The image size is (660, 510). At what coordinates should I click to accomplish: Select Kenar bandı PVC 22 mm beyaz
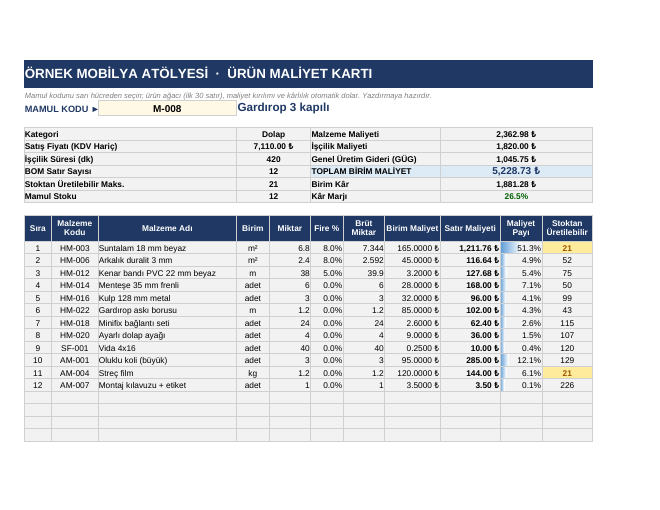point(167,273)
